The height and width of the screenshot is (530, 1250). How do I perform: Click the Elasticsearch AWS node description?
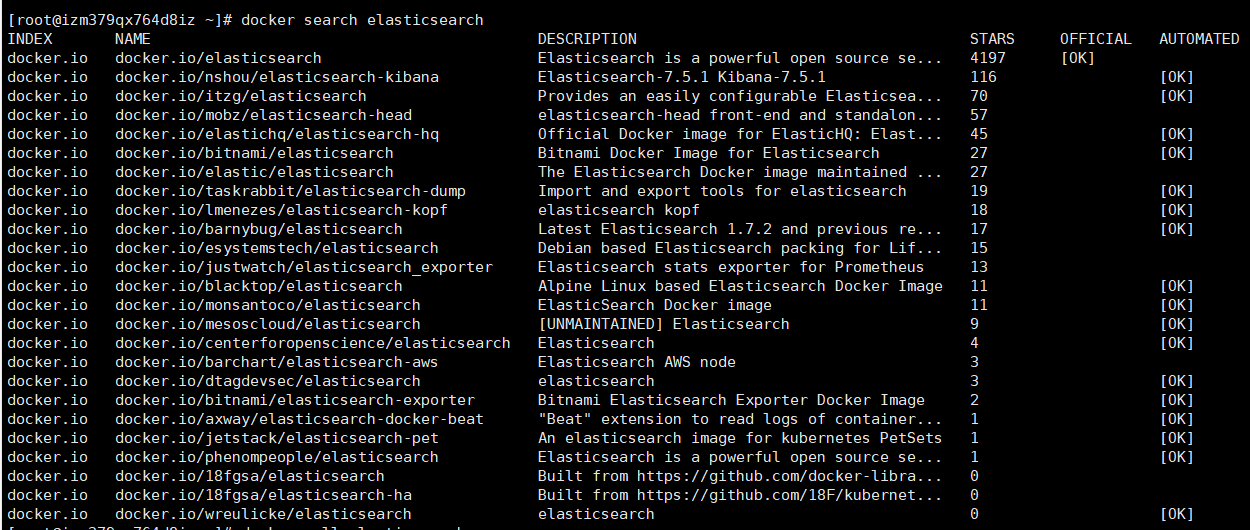click(x=636, y=362)
